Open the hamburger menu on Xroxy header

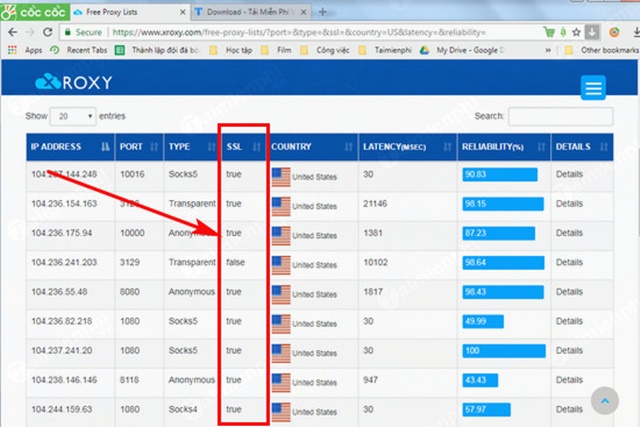point(594,88)
